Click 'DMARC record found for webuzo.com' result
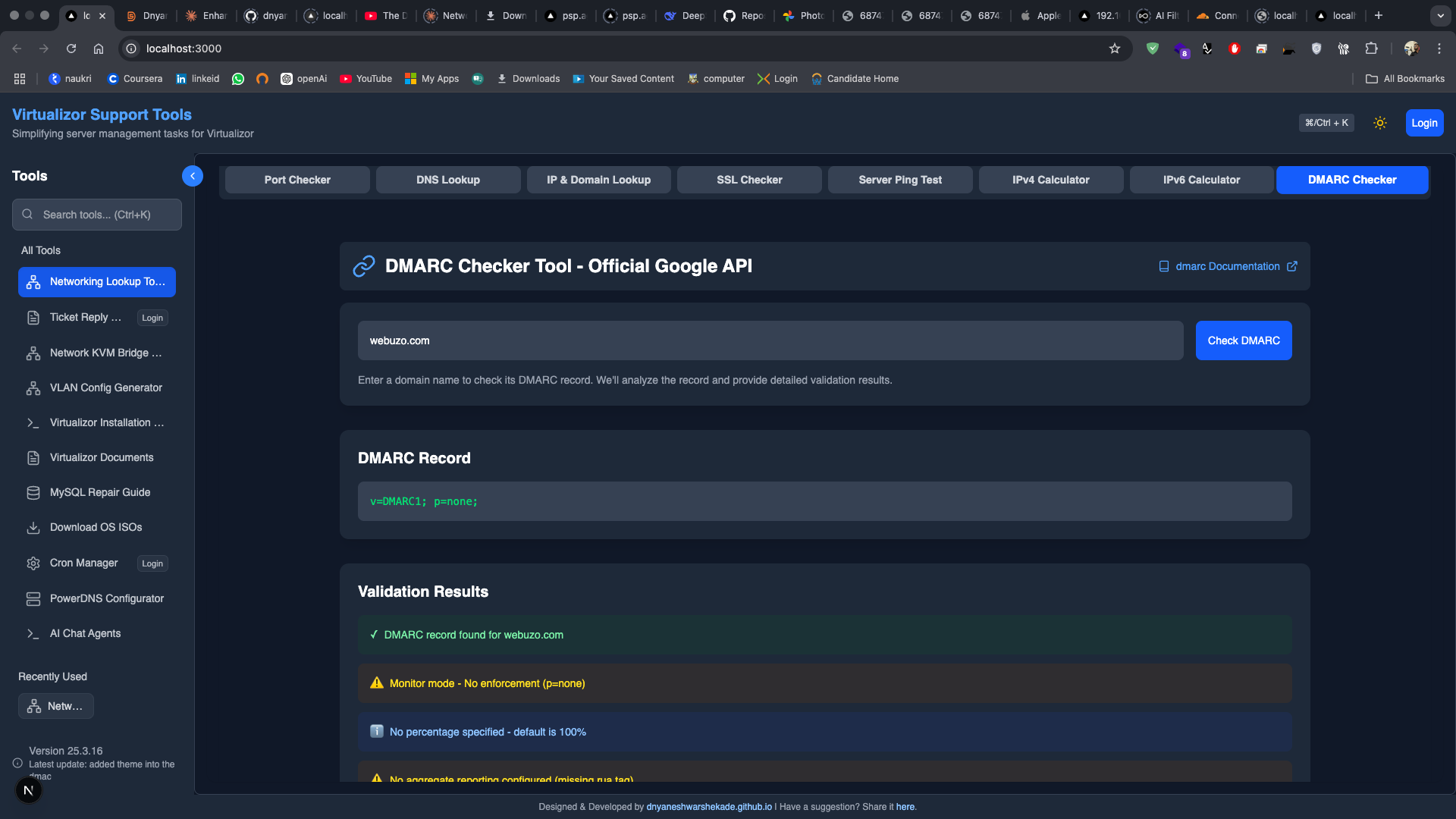1456x819 pixels. coord(825,635)
